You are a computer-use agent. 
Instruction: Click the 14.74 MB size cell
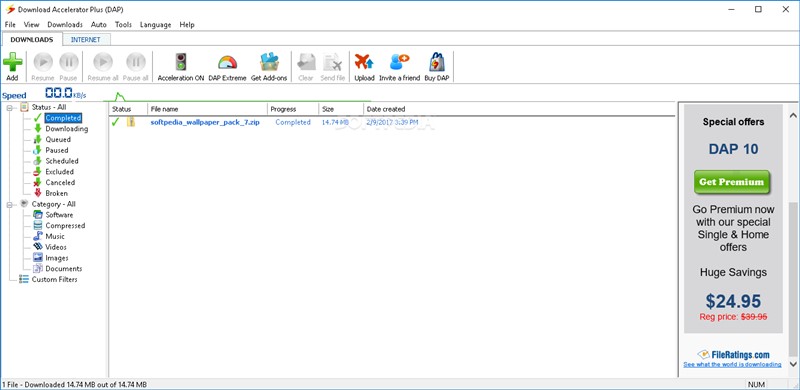(x=335, y=123)
